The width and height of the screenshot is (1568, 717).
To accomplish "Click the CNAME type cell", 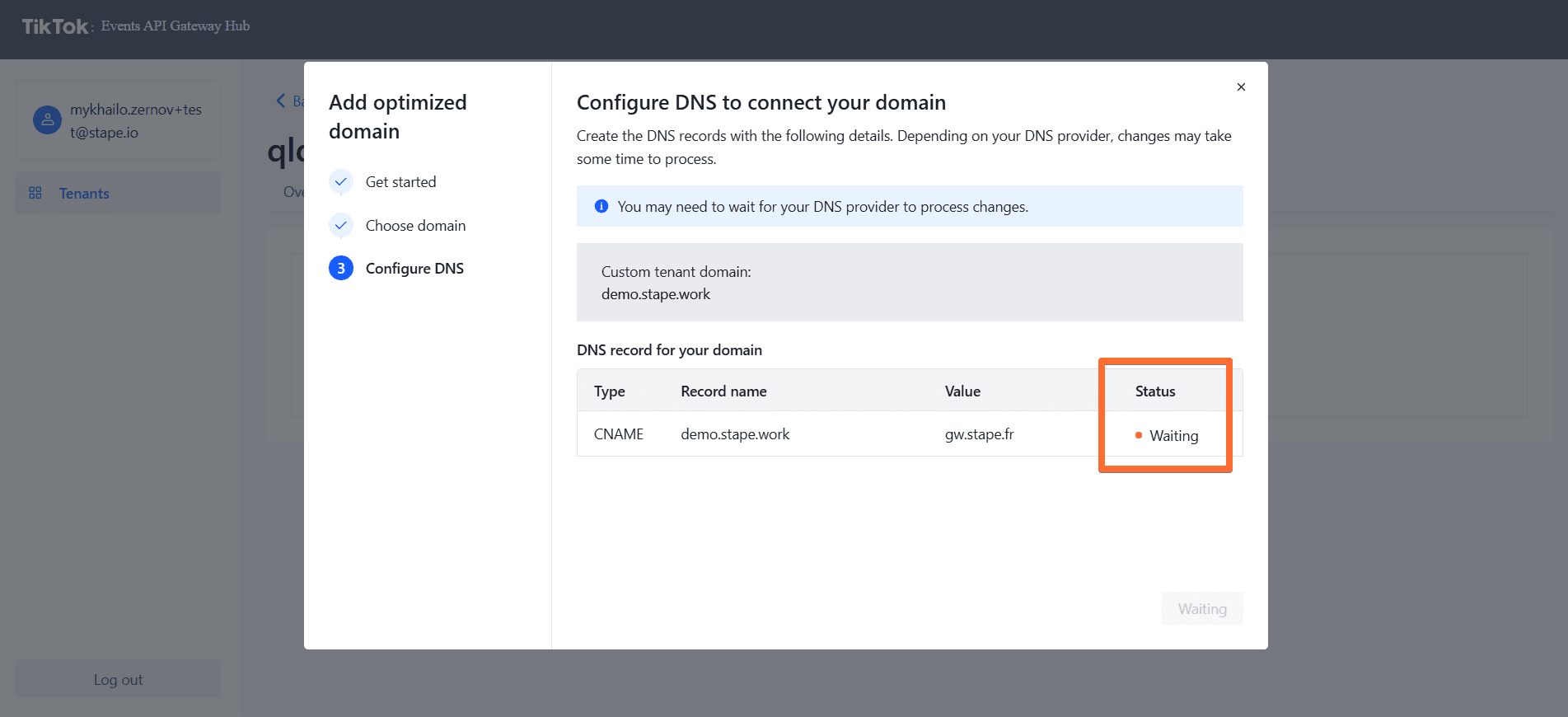I will pyautogui.click(x=619, y=434).
